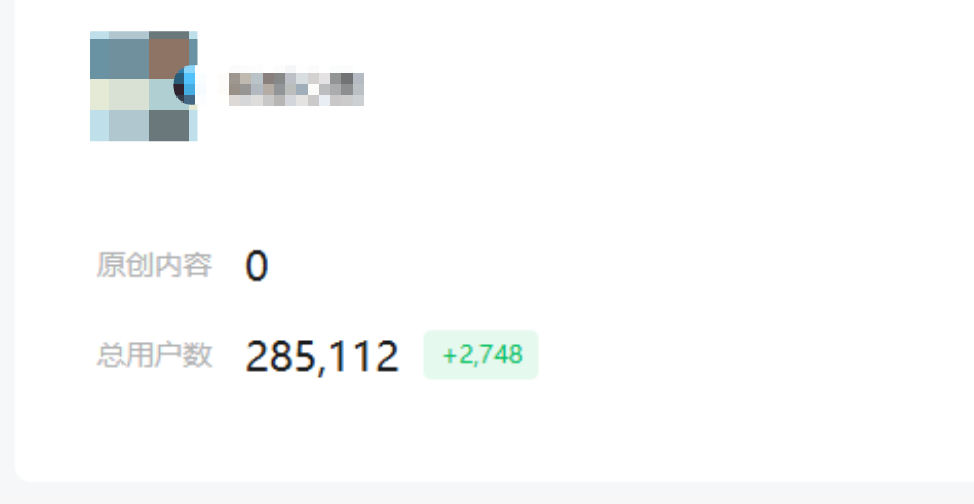Select the 0 original content count
This screenshot has height=504, width=974.
point(257,266)
